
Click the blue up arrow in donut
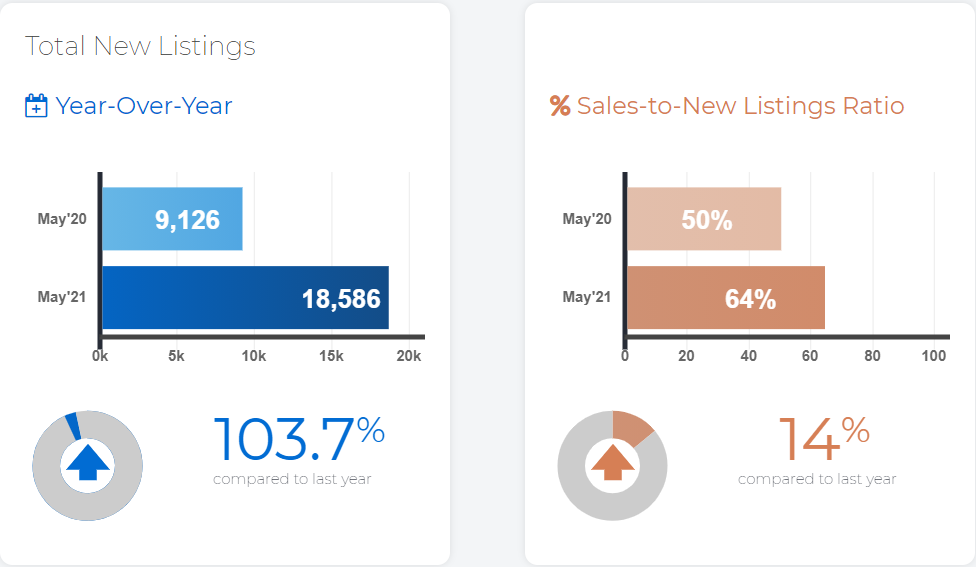[88, 462]
